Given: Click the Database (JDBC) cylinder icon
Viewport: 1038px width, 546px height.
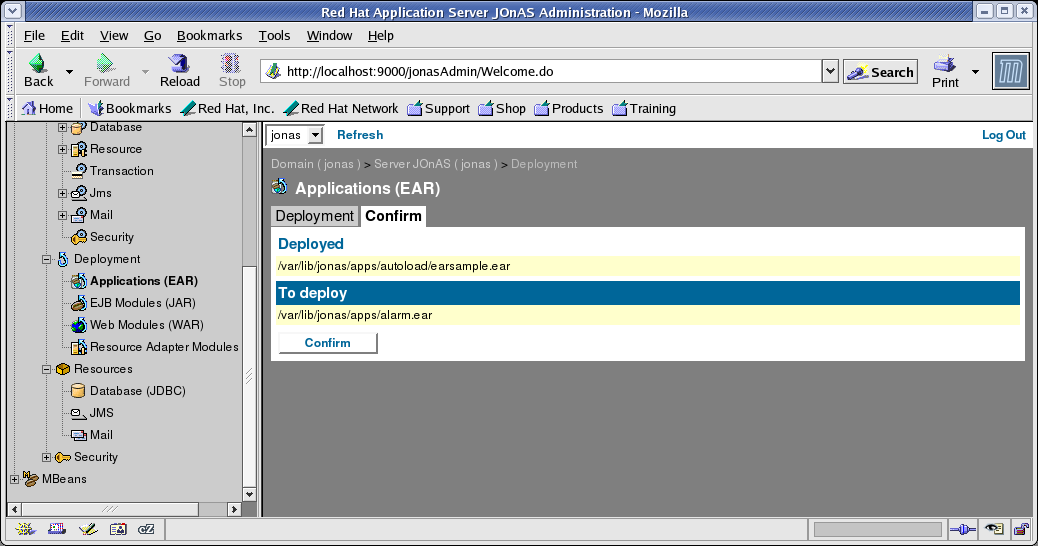Looking at the screenshot, I should click(x=78, y=390).
